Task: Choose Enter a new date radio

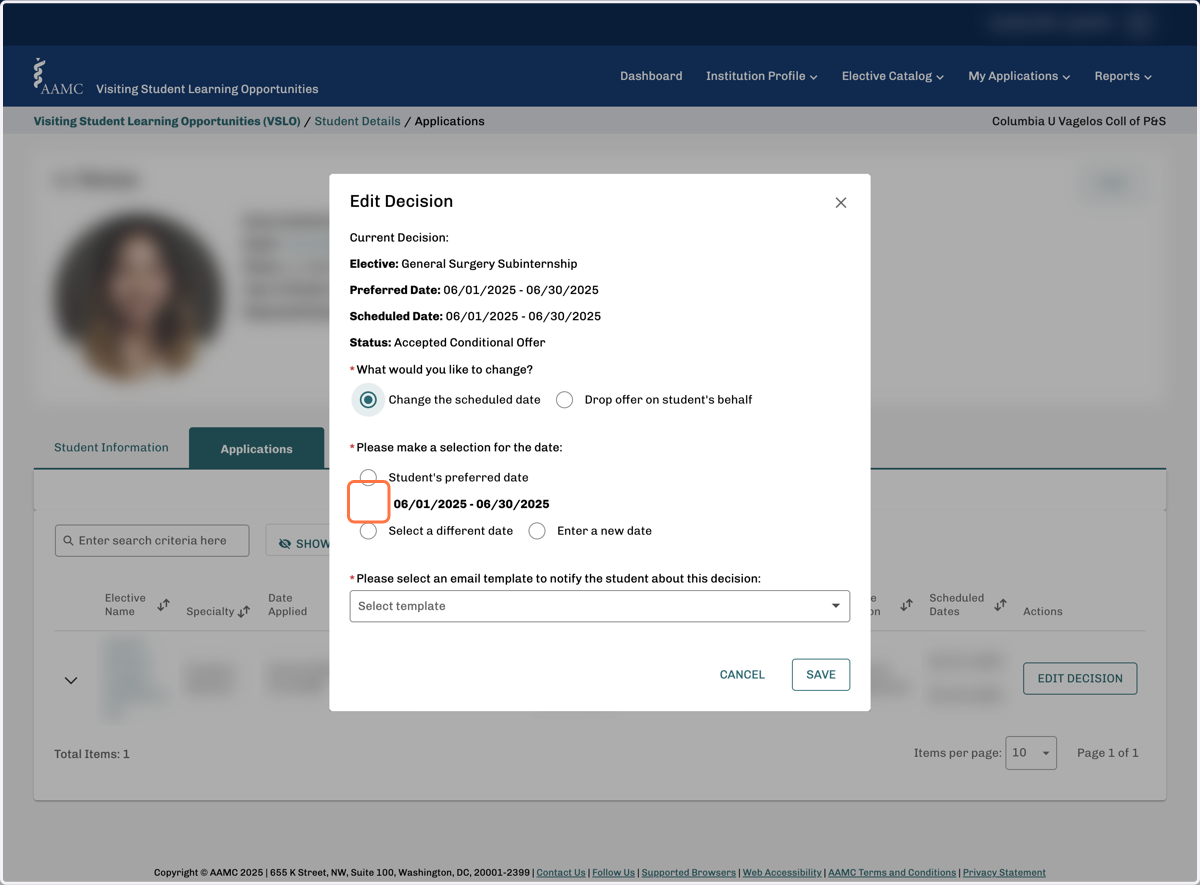Action: pyautogui.click(x=537, y=531)
